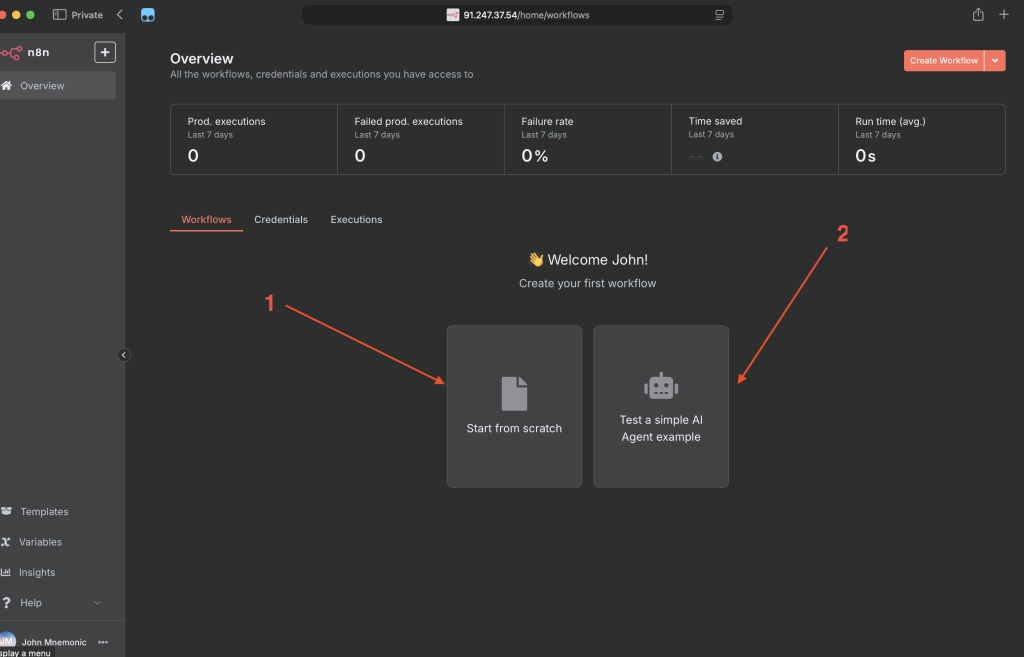The image size is (1024, 657).
Task: Click the Help question mark icon
Action: click(x=7, y=602)
